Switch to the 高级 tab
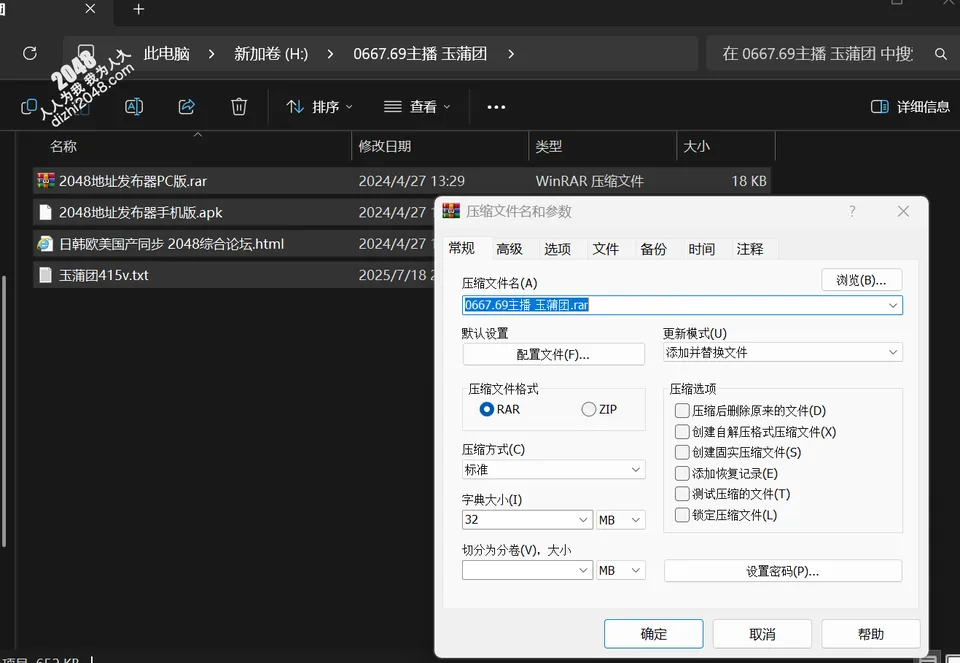The width and height of the screenshot is (960, 663). click(x=509, y=249)
